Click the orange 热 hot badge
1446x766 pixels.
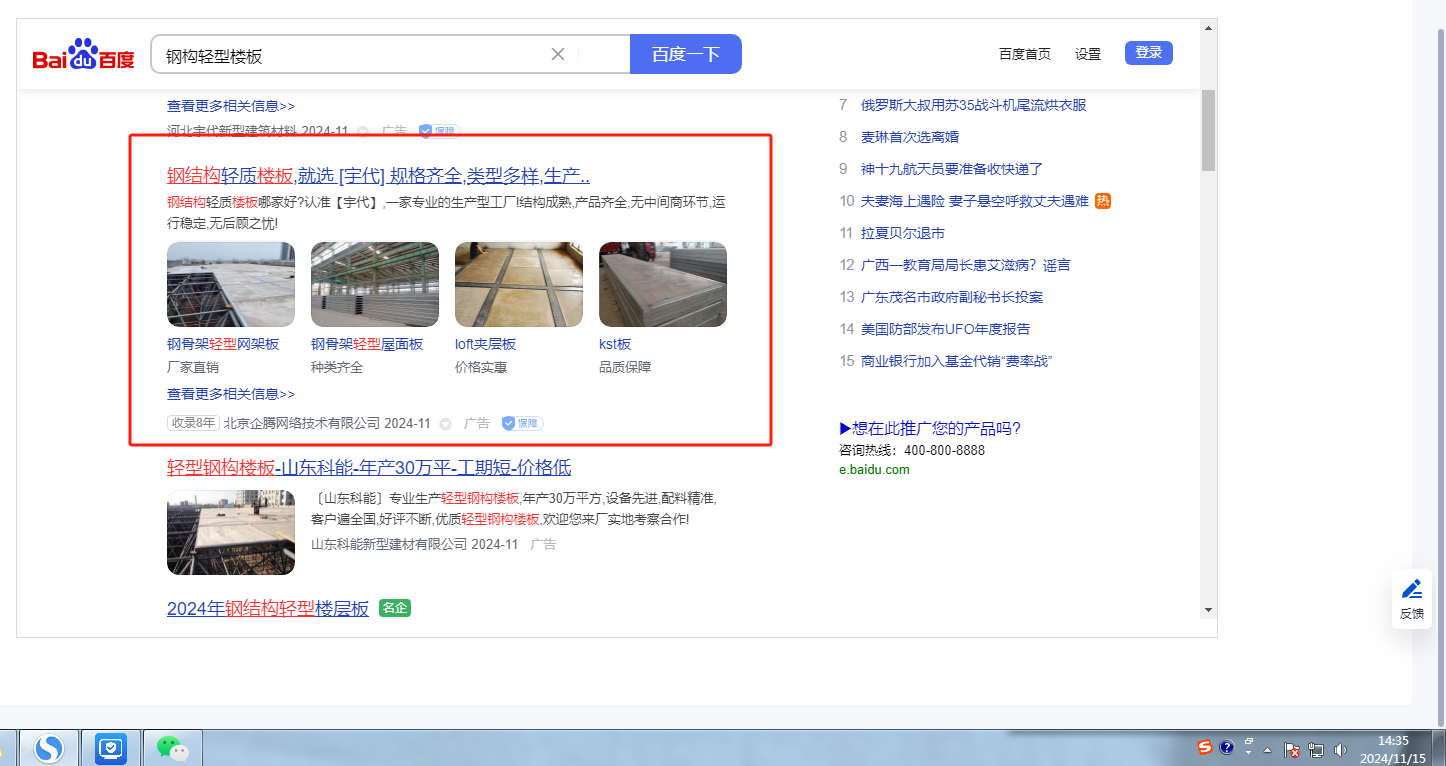pyautogui.click(x=1103, y=201)
